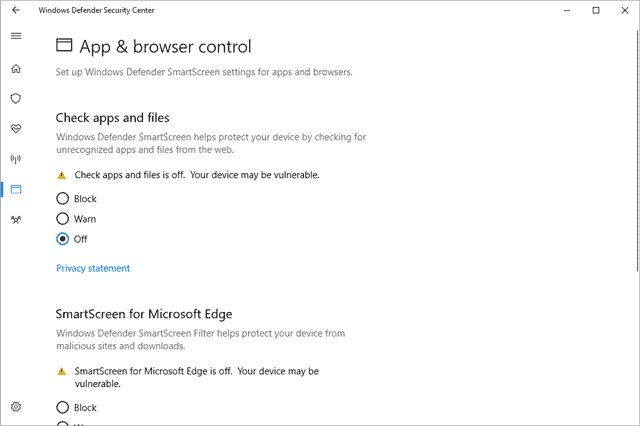Open Settings gear icon in sidebar
Viewport: 640px width, 426px height.
point(16,406)
